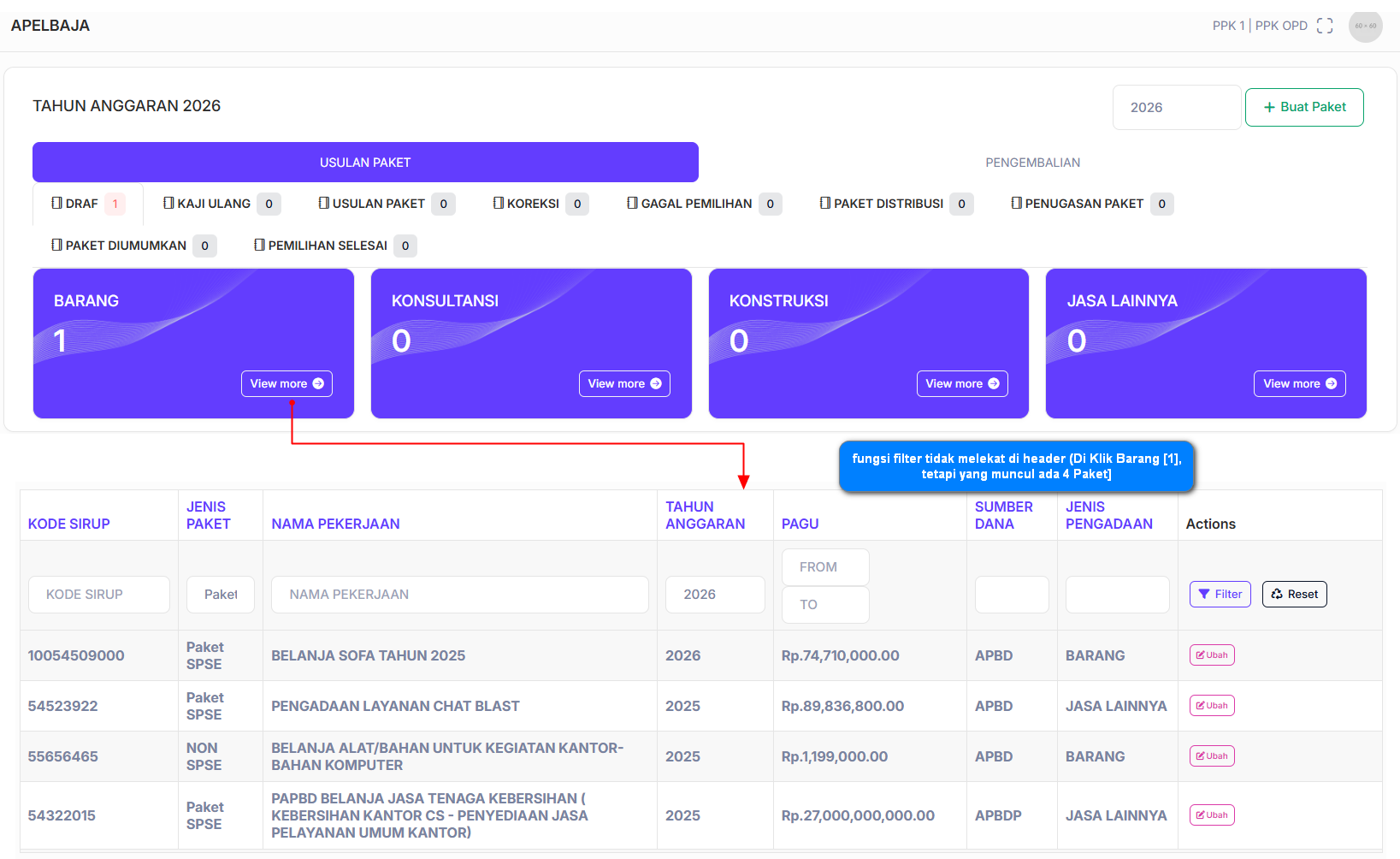Edit BELANJA SOFA TAHUN 2025 with Ubah
1400x859 pixels.
[1212, 655]
